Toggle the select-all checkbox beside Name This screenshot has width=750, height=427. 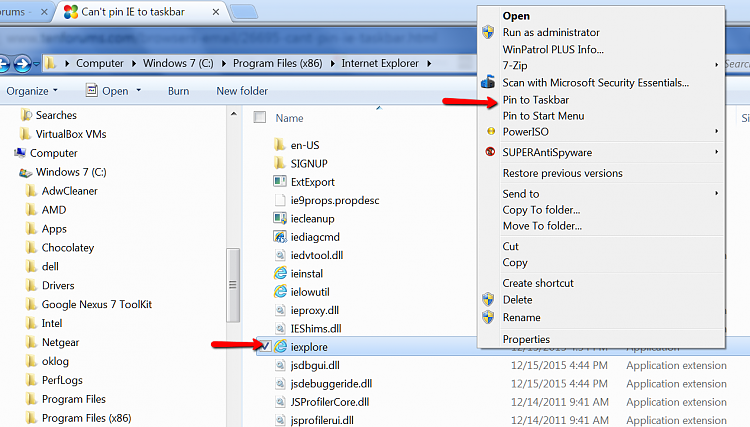tap(260, 117)
